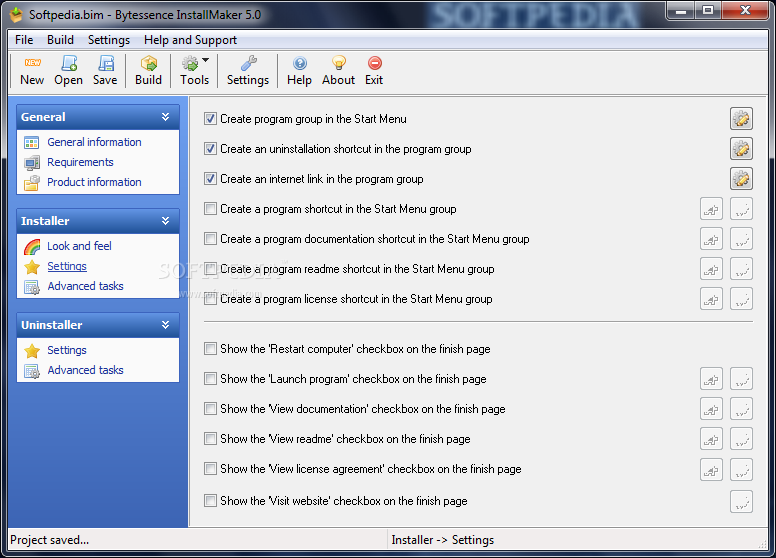Check Show 'Restart computer' checkbox option
The height and width of the screenshot is (558, 776).
(x=210, y=349)
